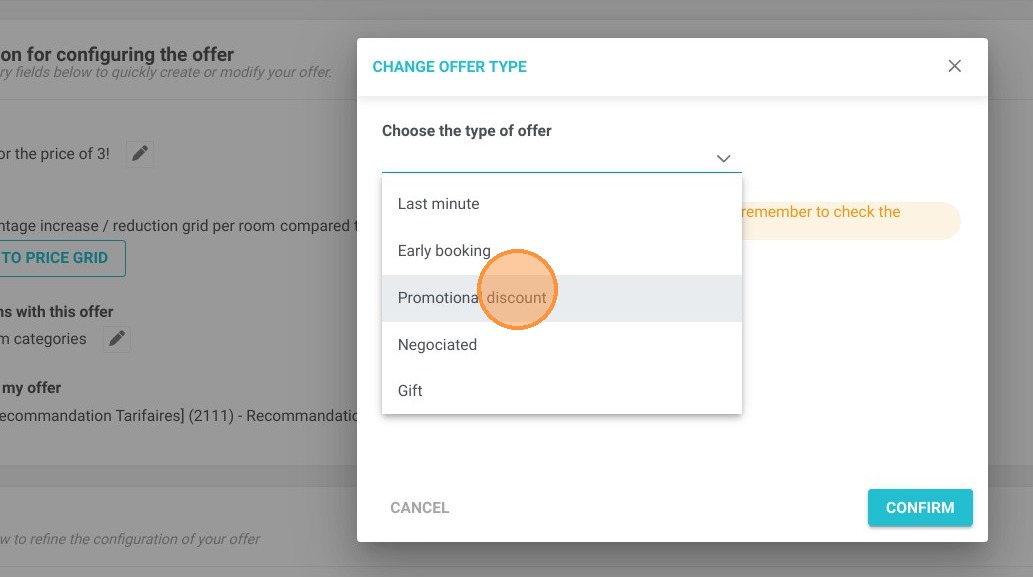1033x577 pixels.
Task: Click the Recommandation Tarifaires (2111) text
Action: 179,416
